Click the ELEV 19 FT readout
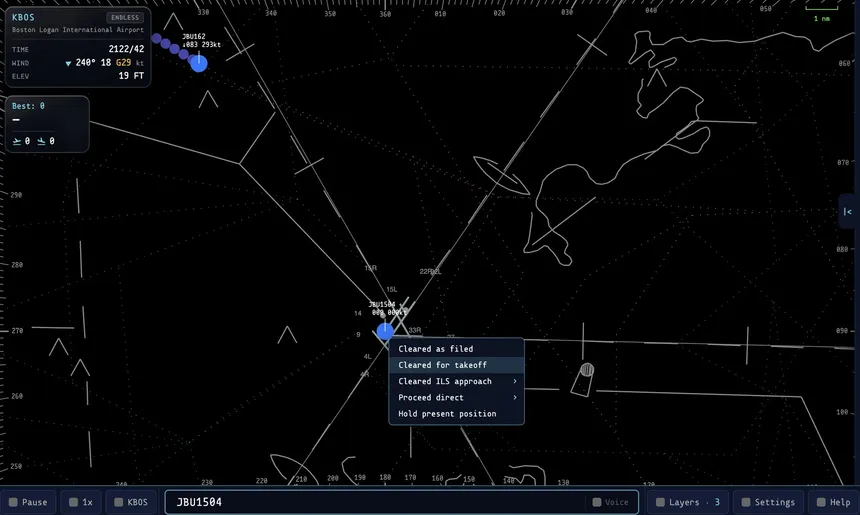The width and height of the screenshot is (860, 515). [78, 76]
